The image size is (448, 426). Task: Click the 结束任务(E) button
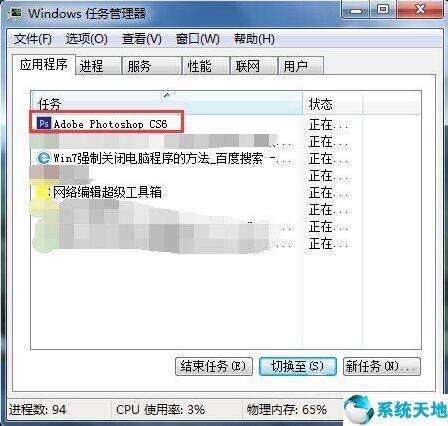tap(214, 367)
